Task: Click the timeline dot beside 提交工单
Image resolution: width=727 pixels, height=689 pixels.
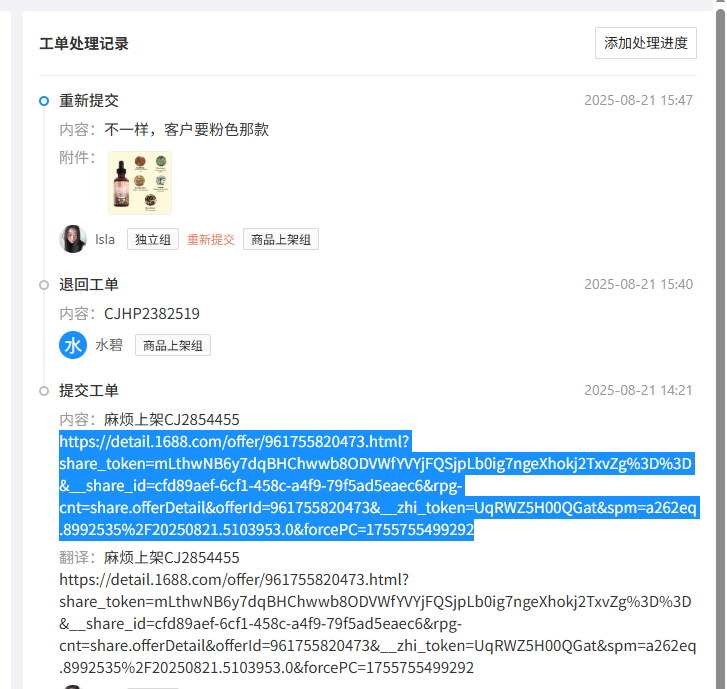Action: pyautogui.click(x=44, y=391)
